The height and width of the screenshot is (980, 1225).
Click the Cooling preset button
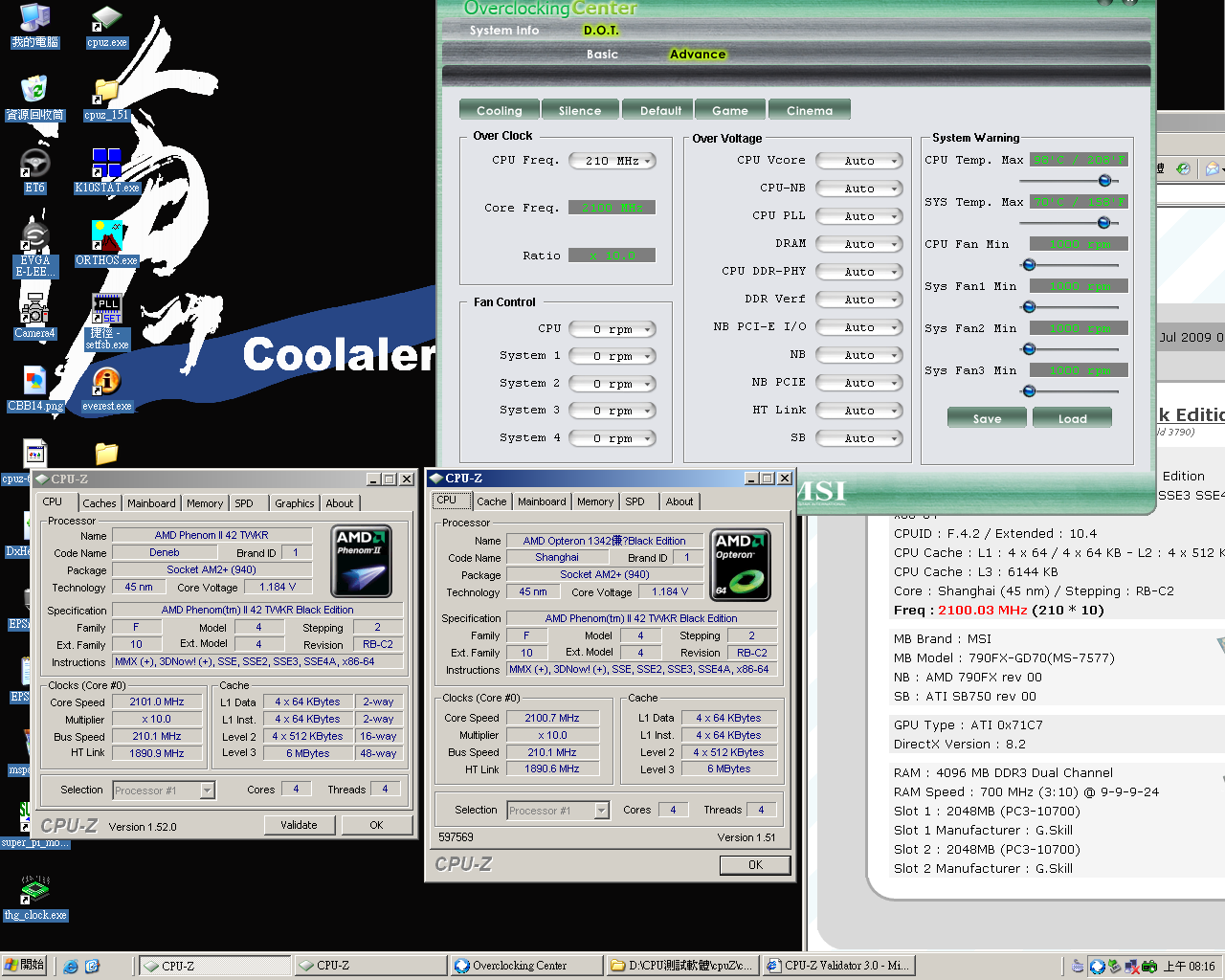(x=500, y=110)
